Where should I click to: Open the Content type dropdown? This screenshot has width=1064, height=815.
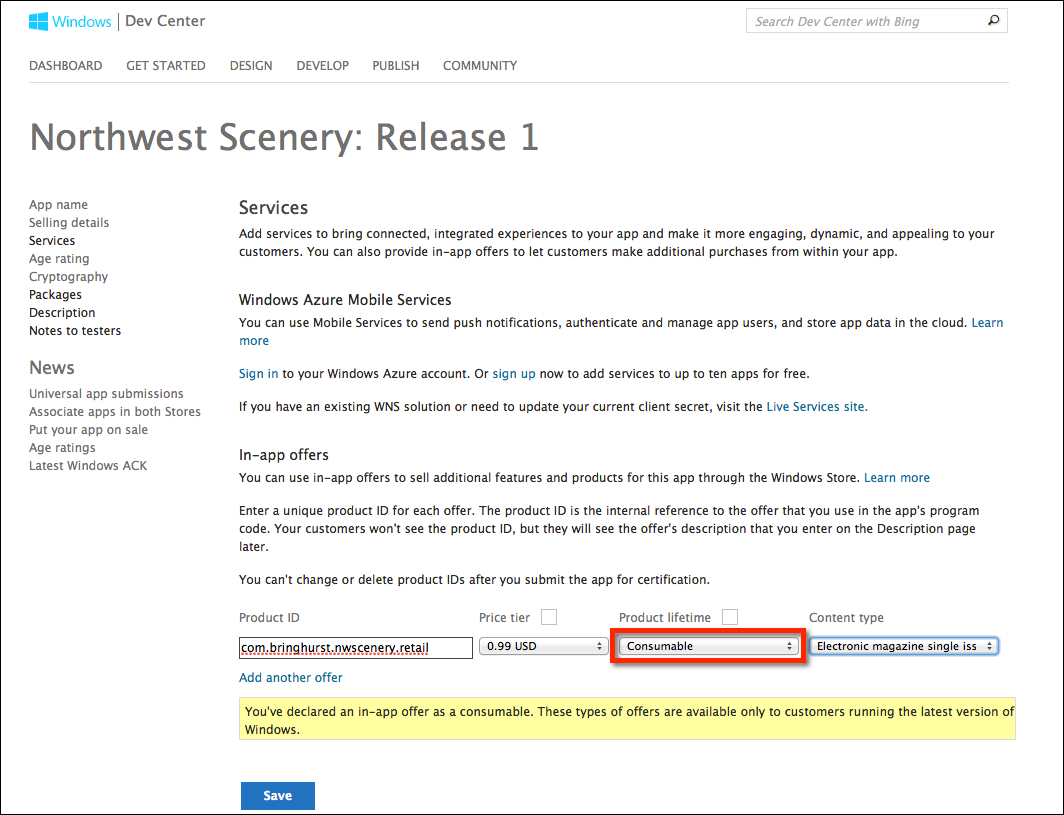pyautogui.click(x=903, y=646)
